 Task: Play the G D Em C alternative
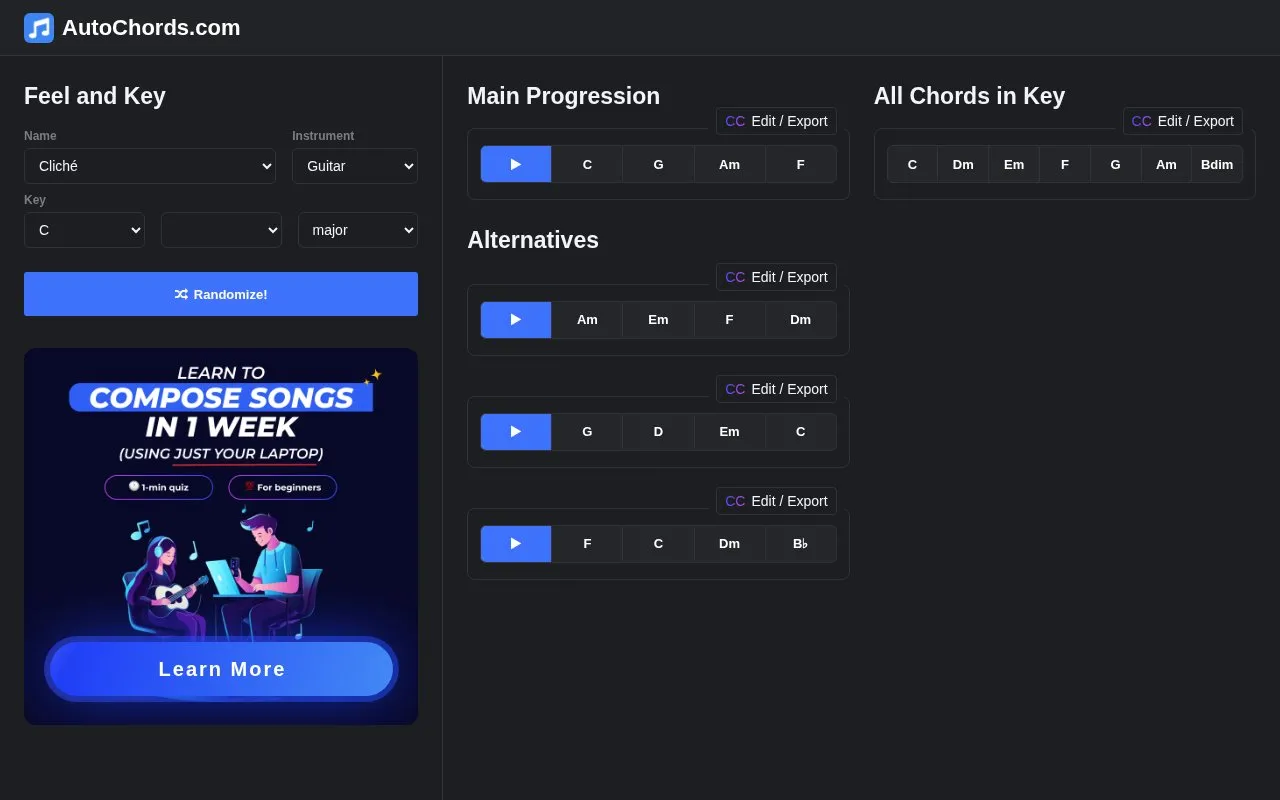coord(516,432)
